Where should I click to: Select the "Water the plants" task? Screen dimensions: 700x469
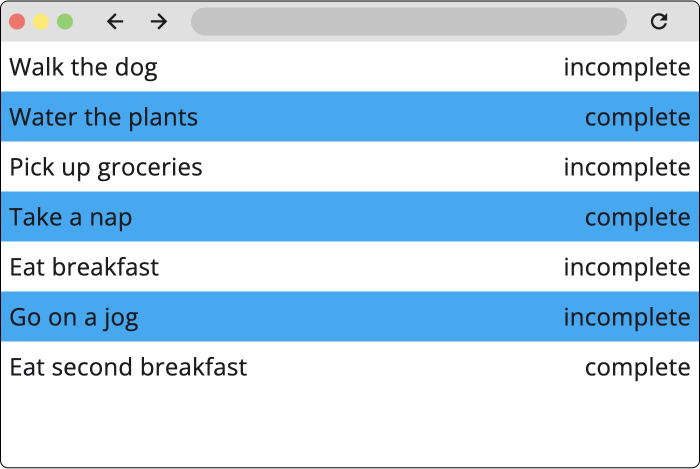pyautogui.click(x=104, y=117)
